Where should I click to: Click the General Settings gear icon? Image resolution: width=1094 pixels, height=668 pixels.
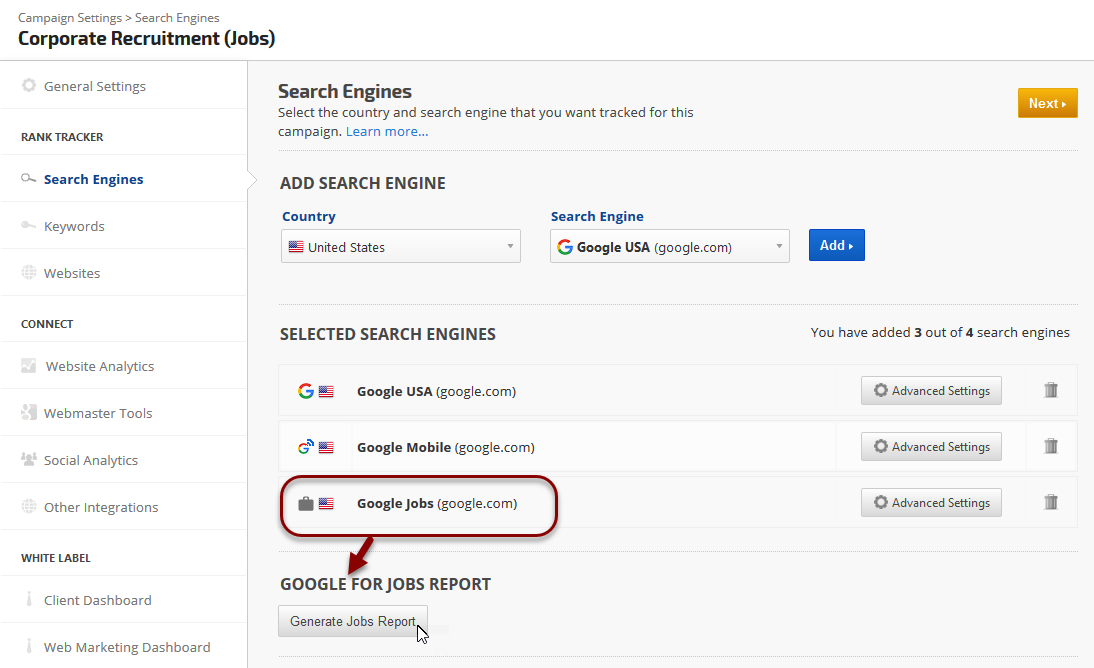[x=29, y=86]
